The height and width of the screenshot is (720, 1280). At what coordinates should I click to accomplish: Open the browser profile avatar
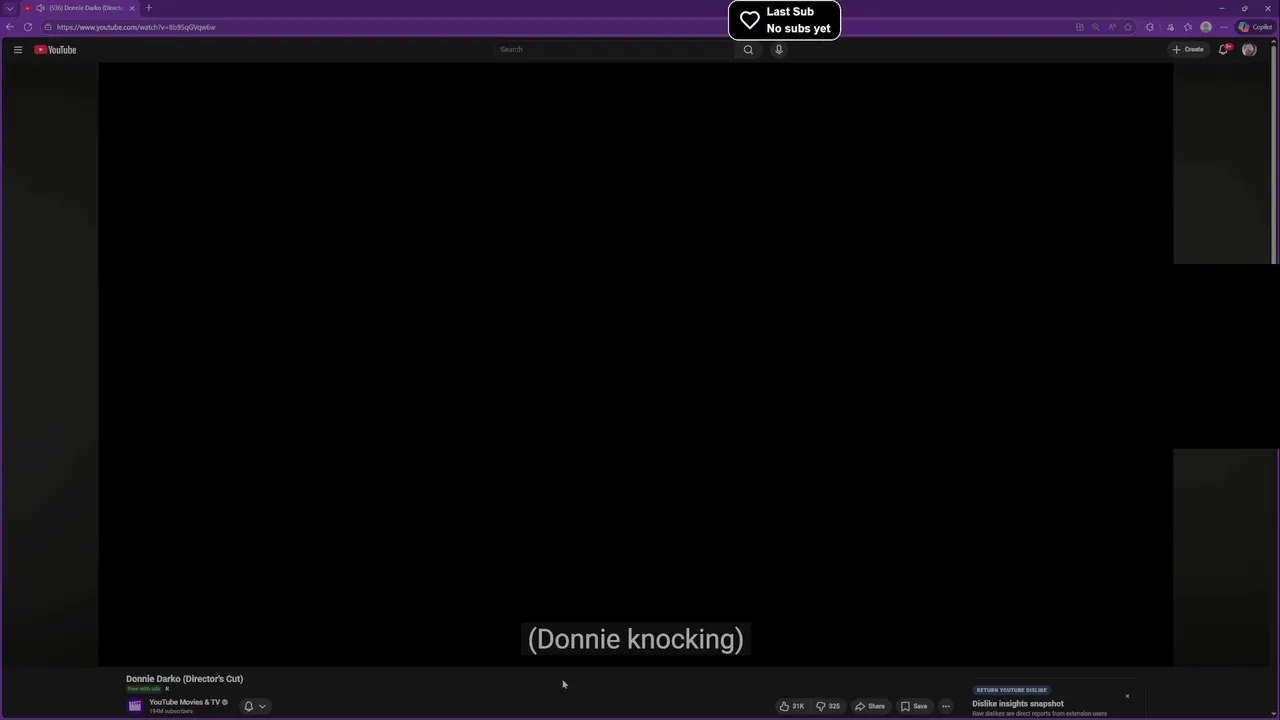(1206, 27)
